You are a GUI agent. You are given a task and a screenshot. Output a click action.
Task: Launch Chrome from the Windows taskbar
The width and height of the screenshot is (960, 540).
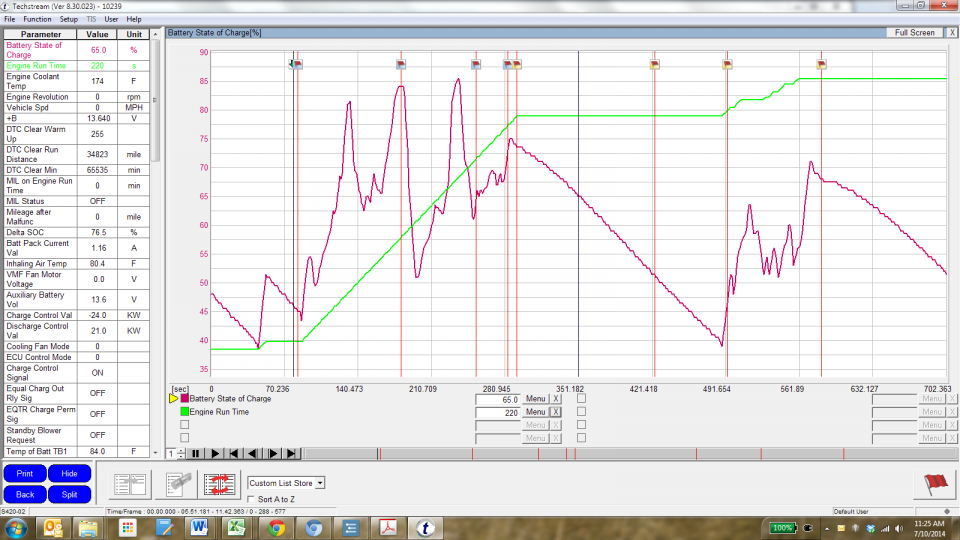276,527
